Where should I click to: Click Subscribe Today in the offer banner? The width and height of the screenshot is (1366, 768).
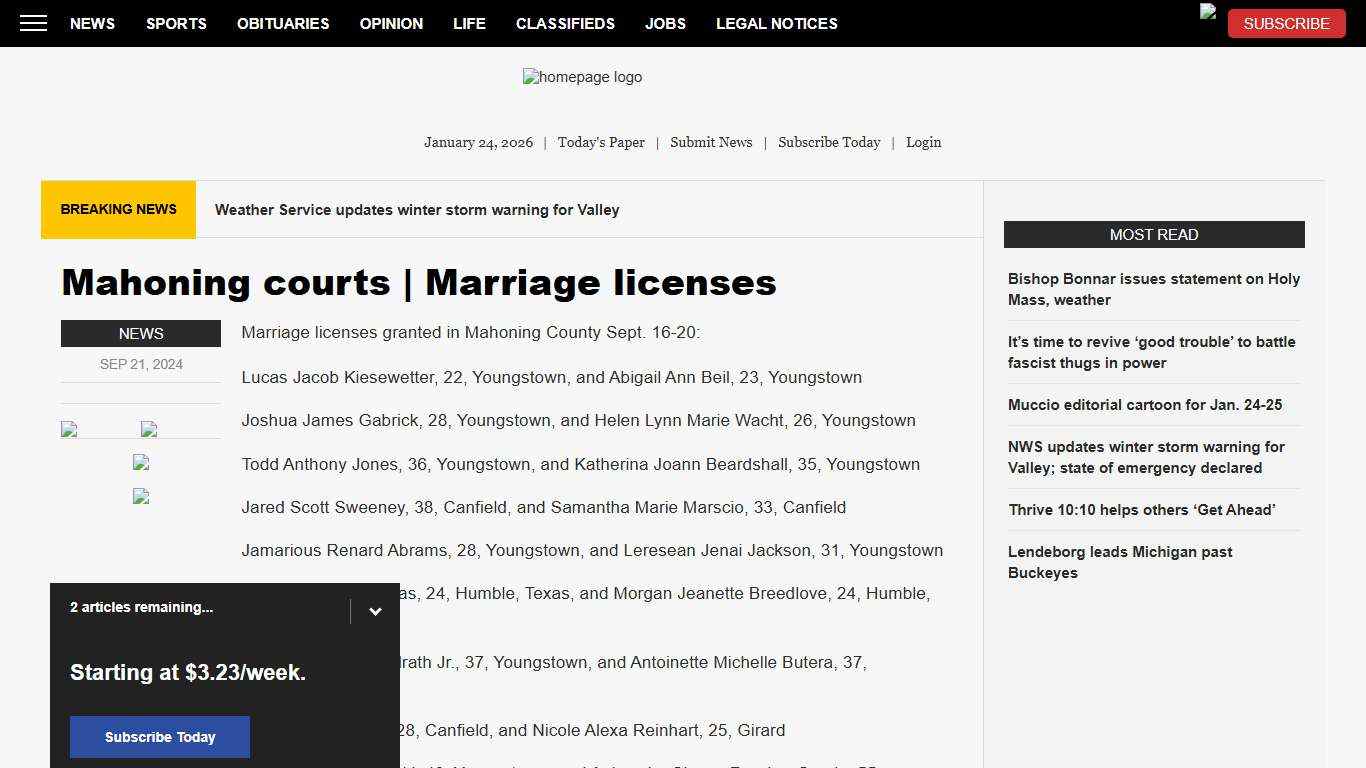tap(159, 737)
